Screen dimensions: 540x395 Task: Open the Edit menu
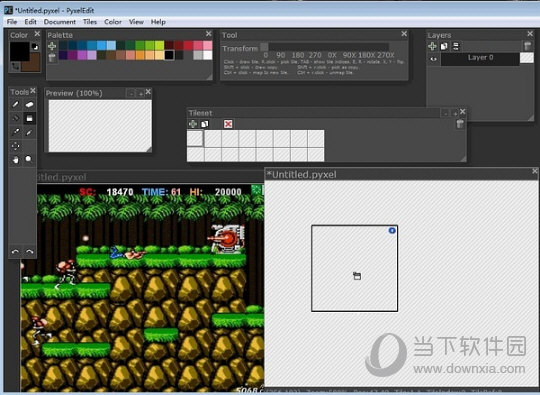click(x=30, y=22)
